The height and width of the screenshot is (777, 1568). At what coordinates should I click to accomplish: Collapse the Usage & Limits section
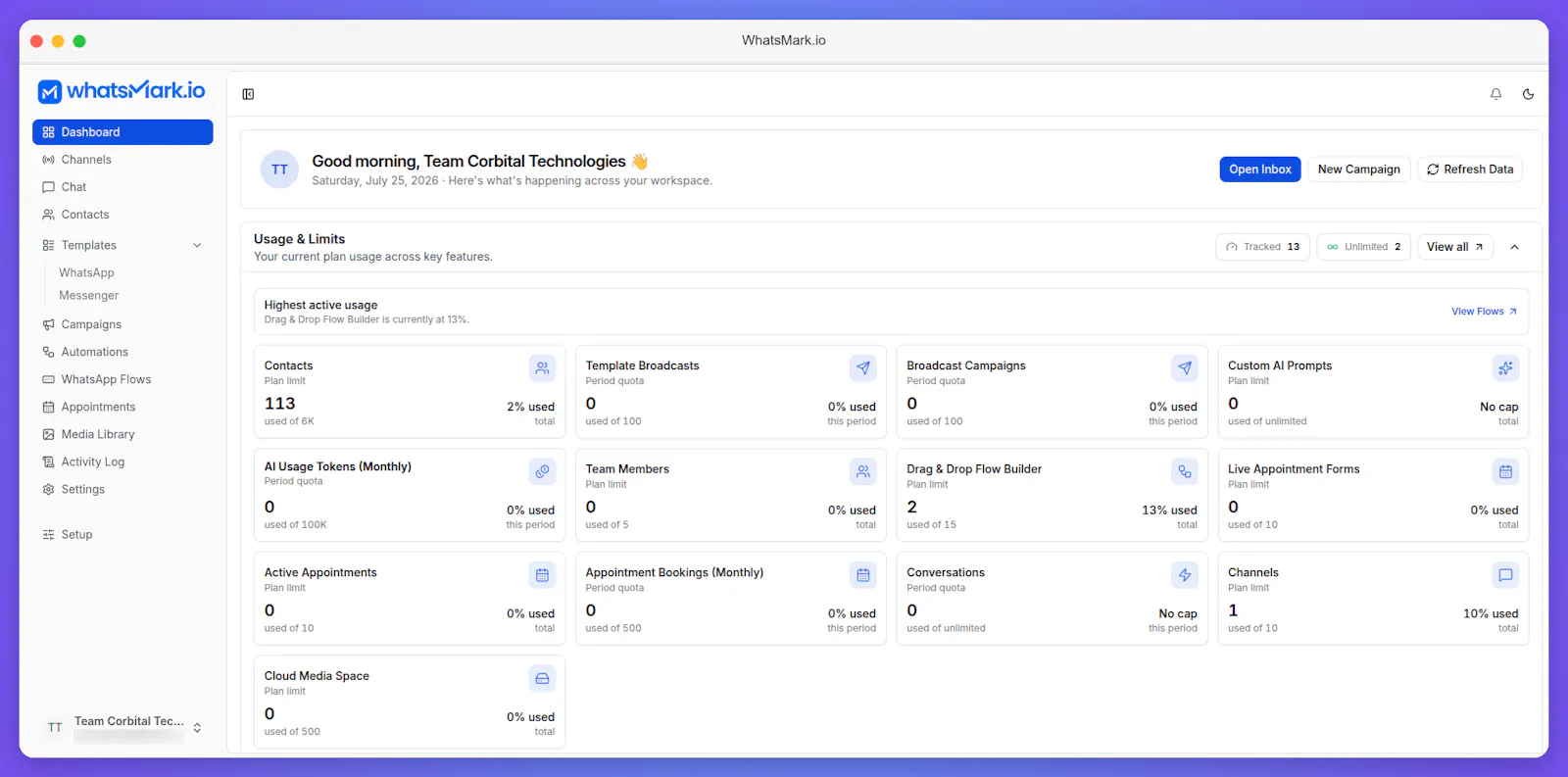click(x=1514, y=247)
